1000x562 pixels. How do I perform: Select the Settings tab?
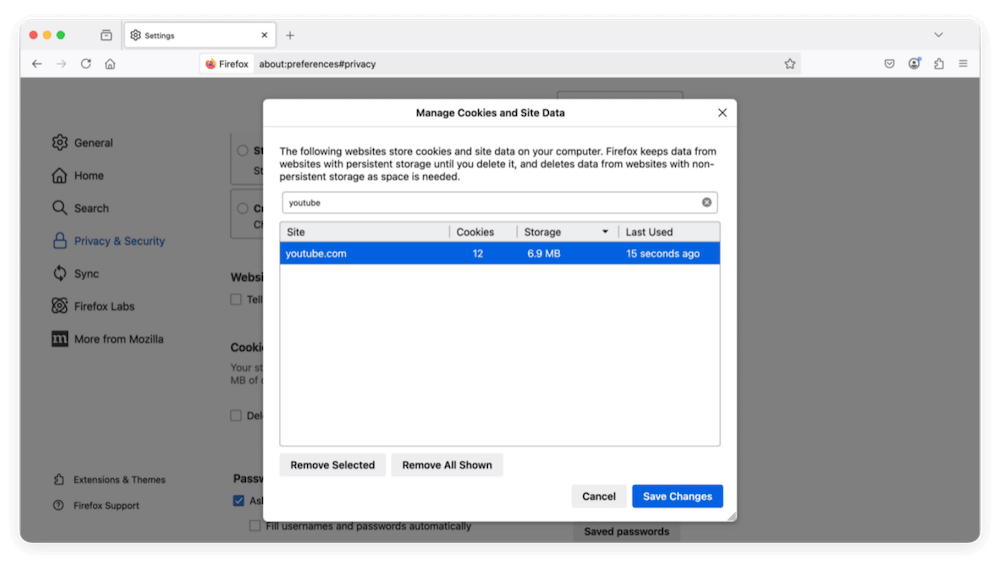pos(200,35)
